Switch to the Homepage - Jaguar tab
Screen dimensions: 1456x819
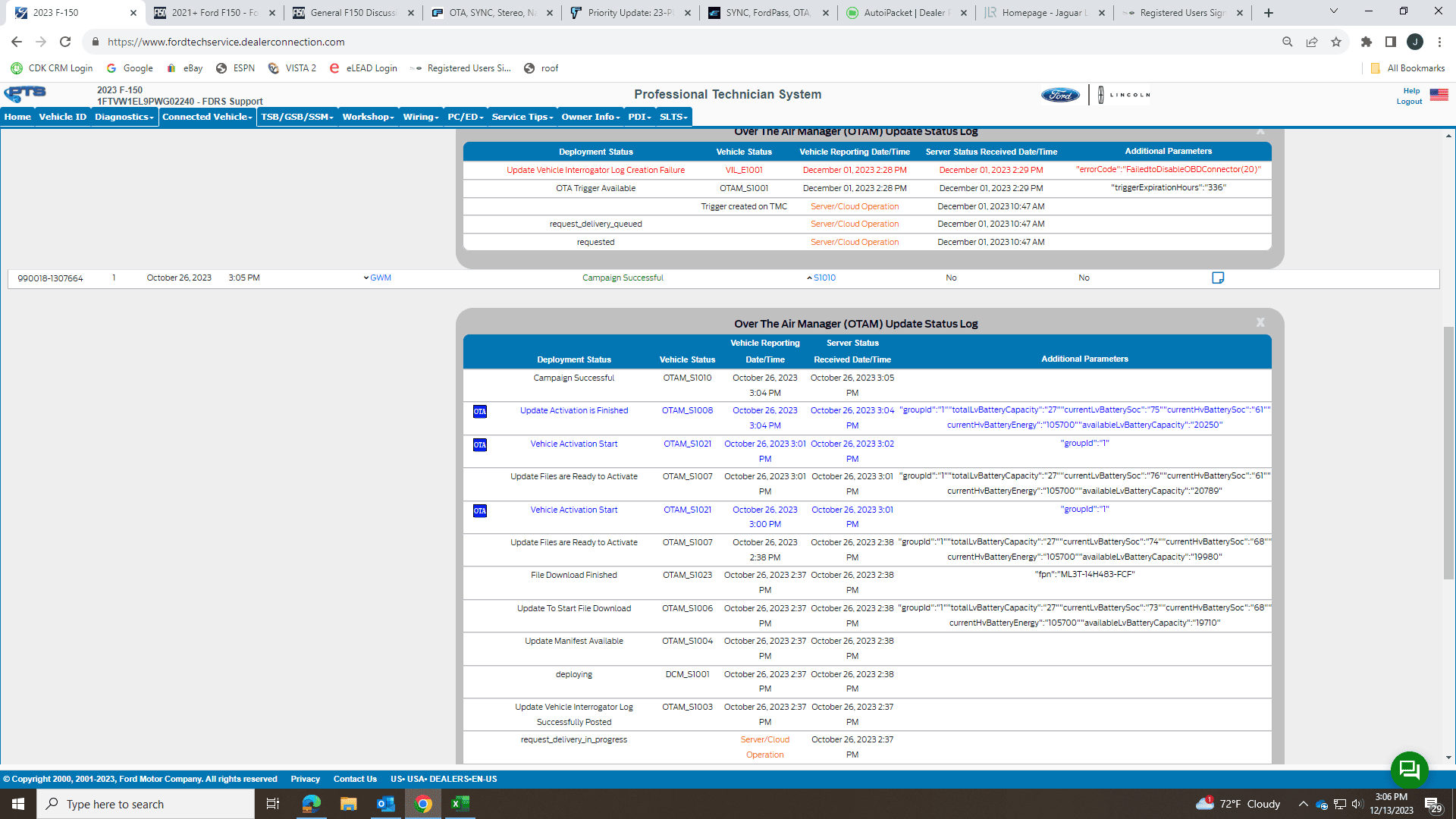tap(1046, 13)
